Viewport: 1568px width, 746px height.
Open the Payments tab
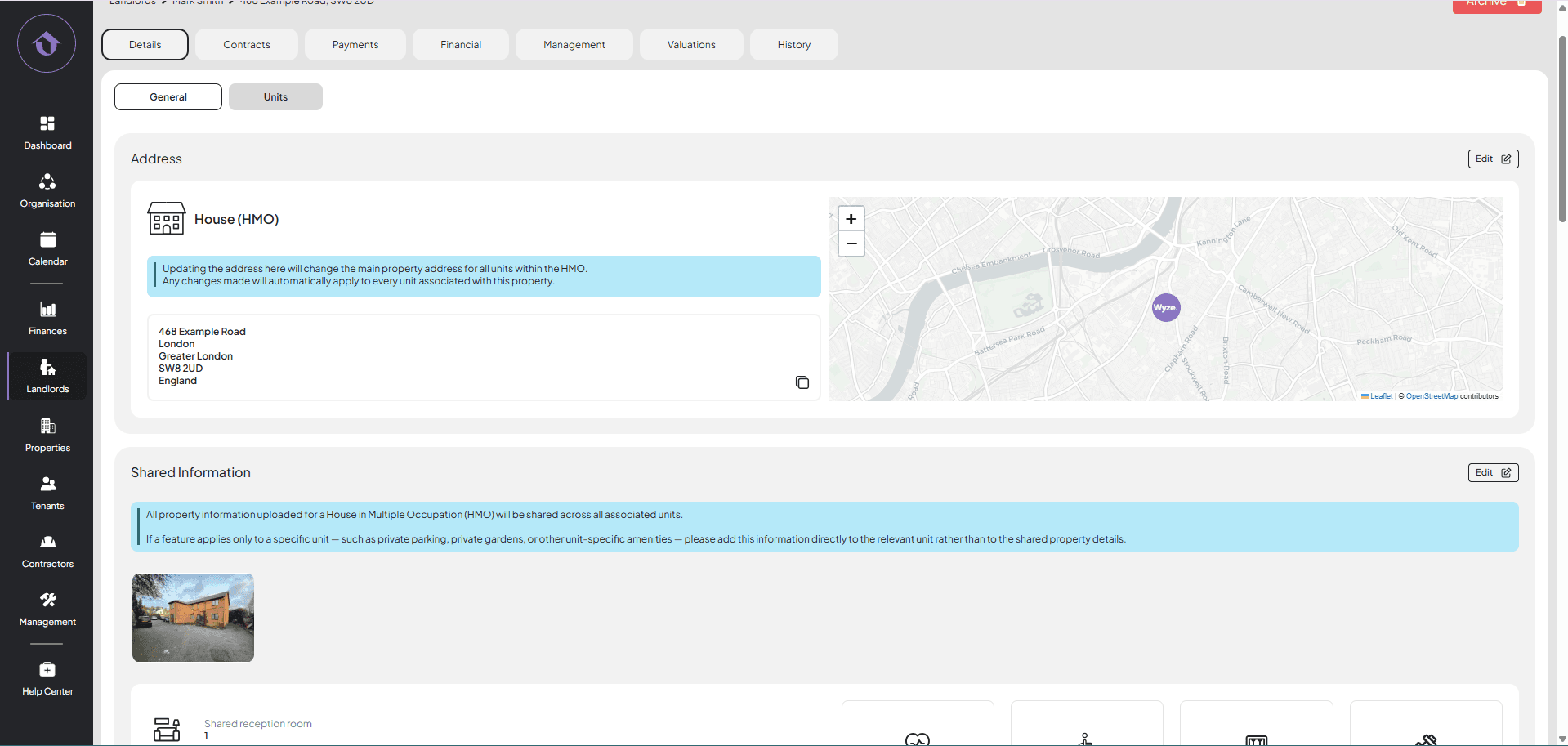[x=355, y=45]
